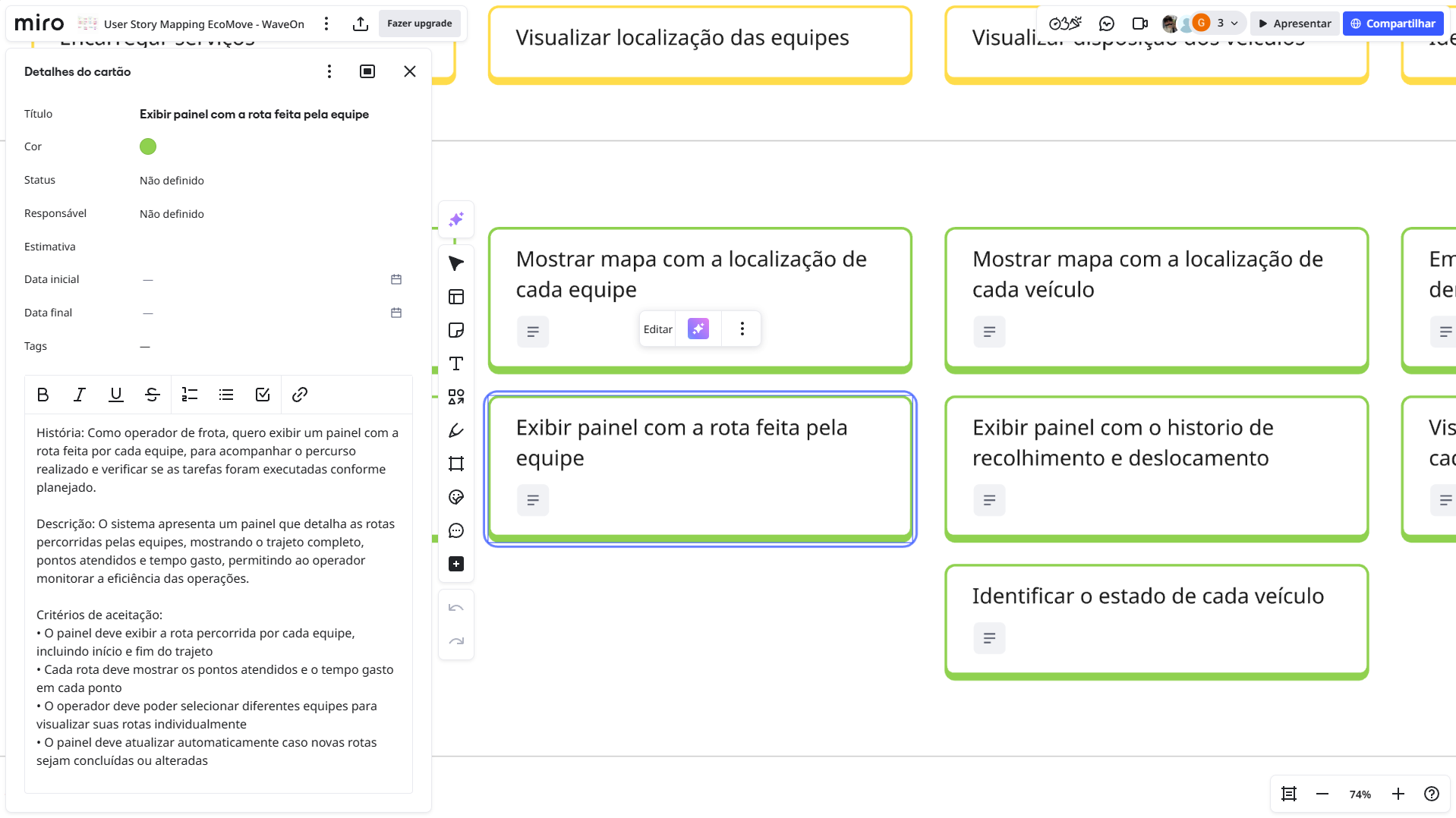Click the green card color swatch
Image resolution: width=1456 pixels, height=818 pixels.
tap(148, 146)
